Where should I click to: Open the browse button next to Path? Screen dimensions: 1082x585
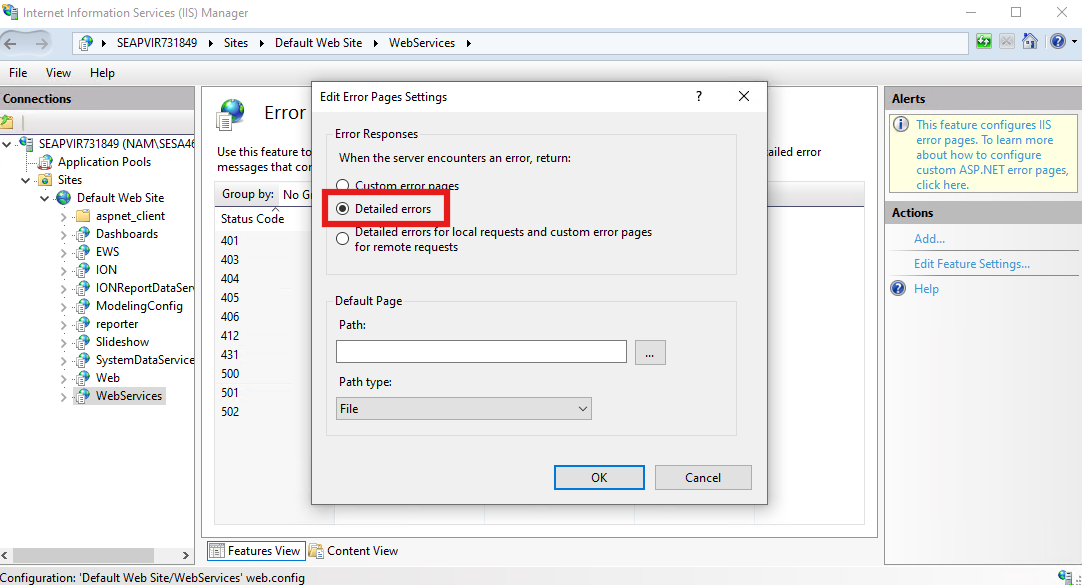tap(650, 353)
